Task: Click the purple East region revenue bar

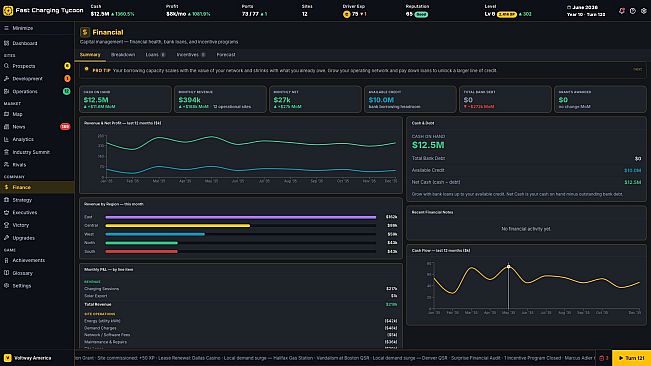Action: pos(240,217)
